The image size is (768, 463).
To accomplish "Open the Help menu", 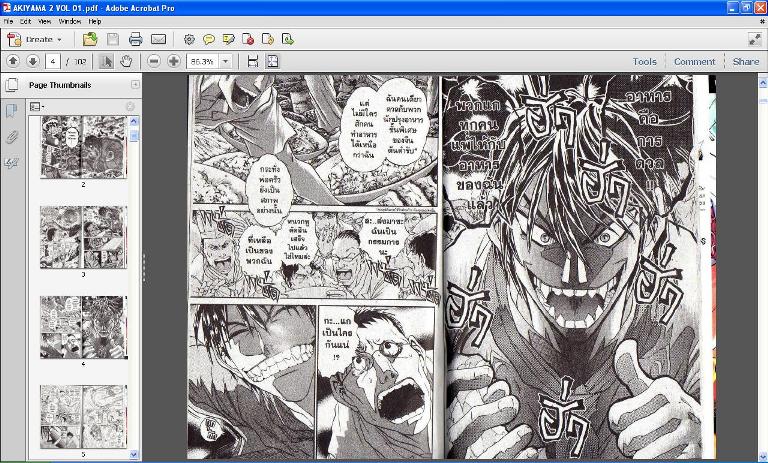I will click(x=95, y=22).
